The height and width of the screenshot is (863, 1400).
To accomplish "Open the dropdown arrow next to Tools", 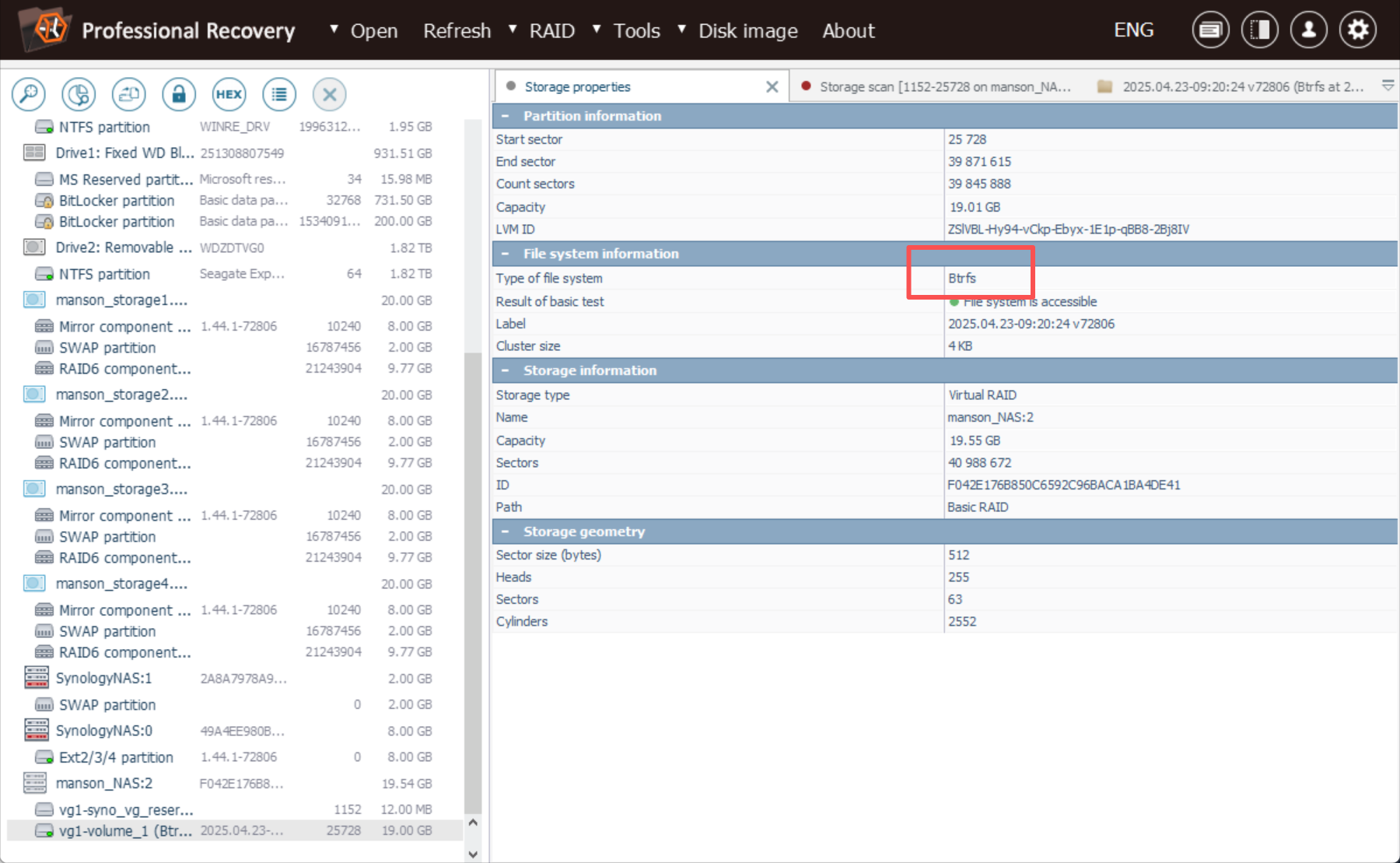I will [x=597, y=29].
